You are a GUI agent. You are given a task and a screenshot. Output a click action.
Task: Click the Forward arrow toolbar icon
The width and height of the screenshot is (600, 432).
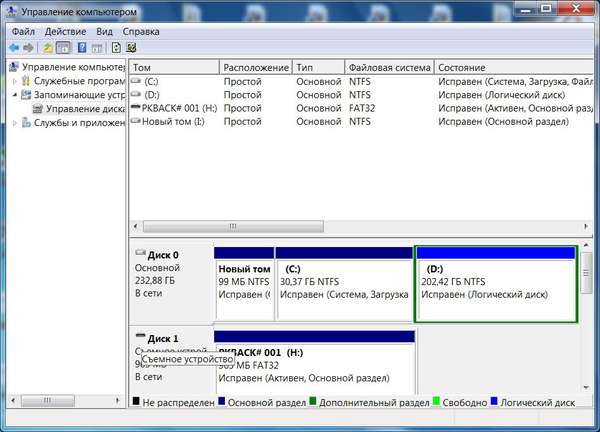coord(28,48)
